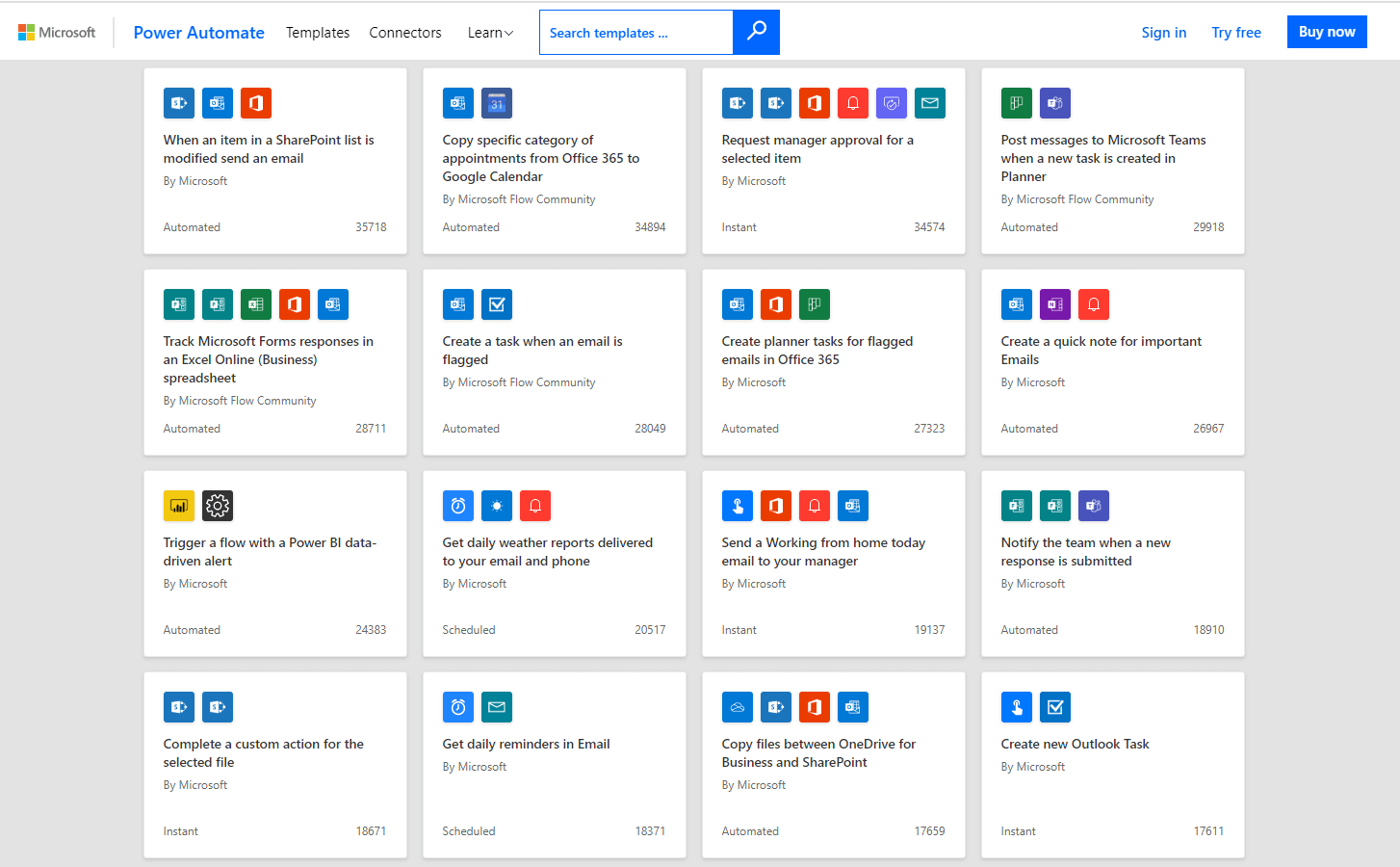Viewport: 1400px width, 867px height.
Task: Click the gear icon on Power BI alert card
Action: tap(218, 506)
